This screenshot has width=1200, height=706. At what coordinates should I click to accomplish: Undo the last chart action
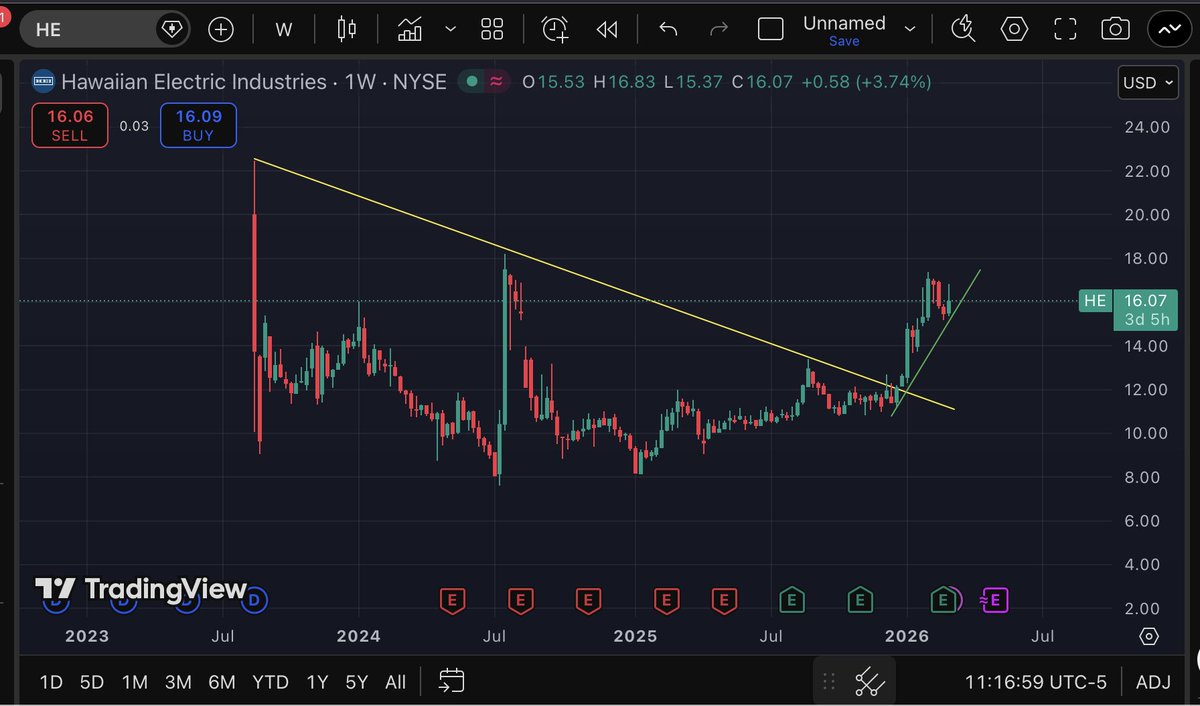click(668, 29)
